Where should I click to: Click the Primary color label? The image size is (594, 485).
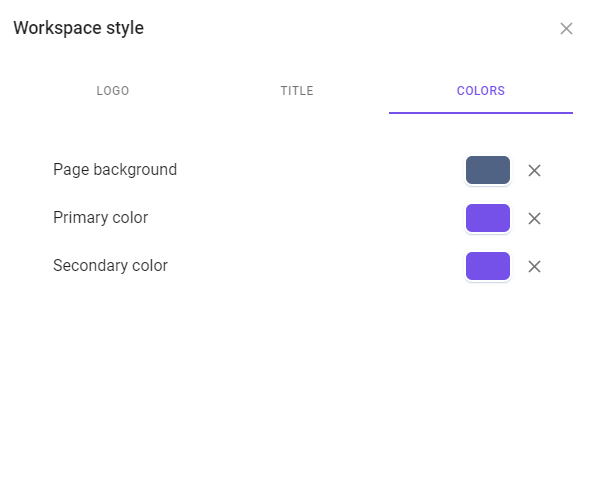tap(100, 218)
